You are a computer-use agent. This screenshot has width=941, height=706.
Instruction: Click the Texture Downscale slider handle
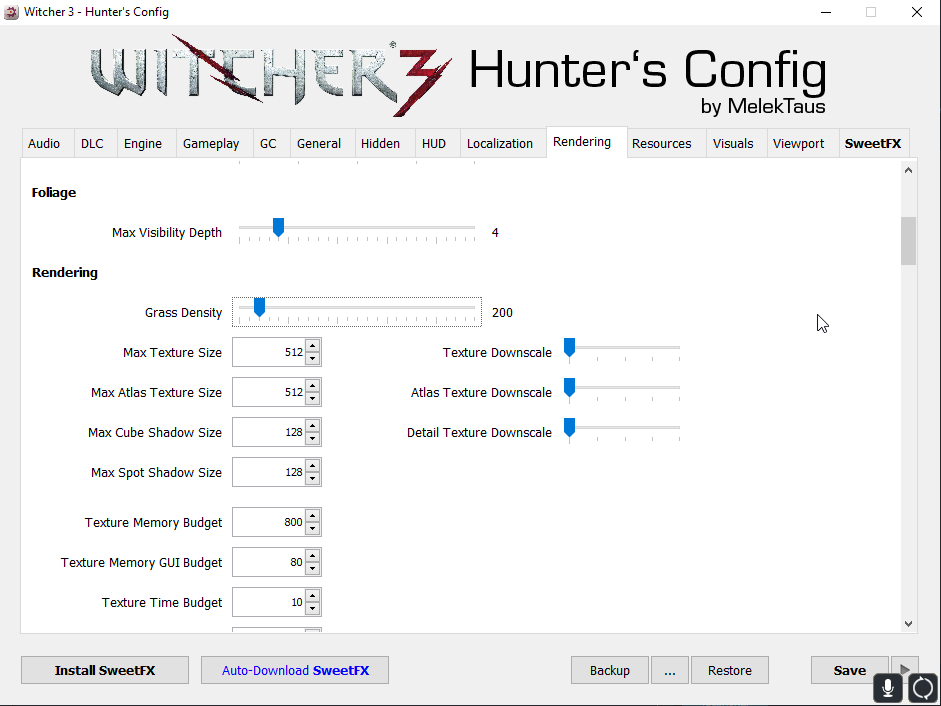pos(570,348)
